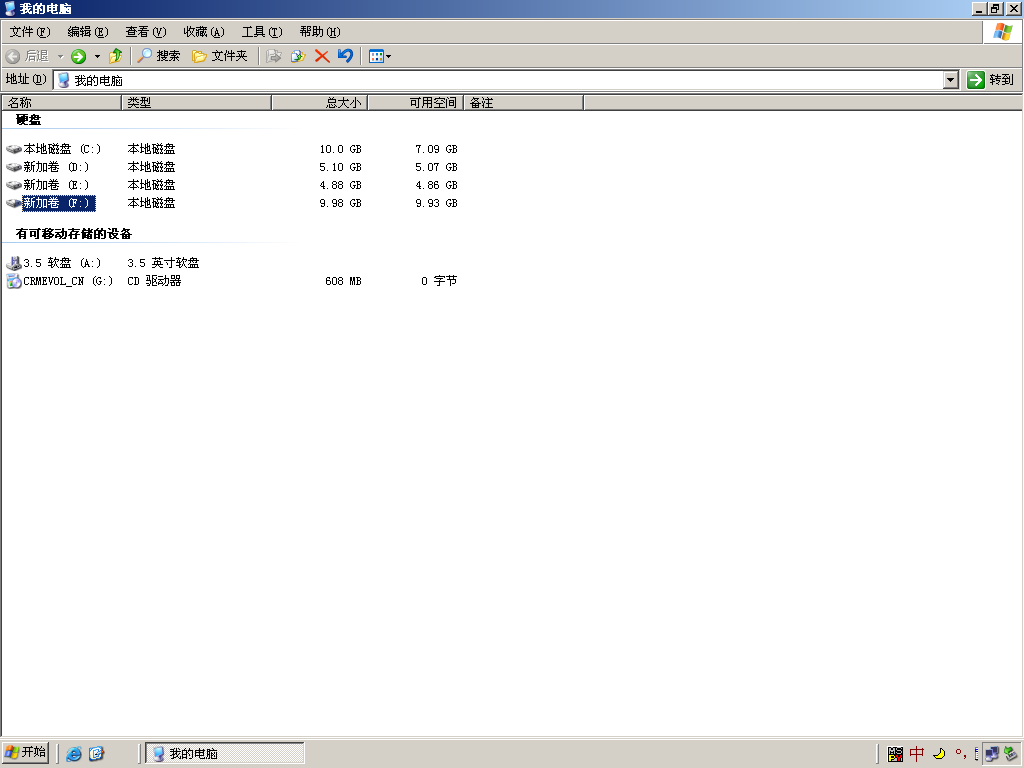Click the D: drive disk icon
Image resolution: width=1024 pixels, height=768 pixels.
14,167
